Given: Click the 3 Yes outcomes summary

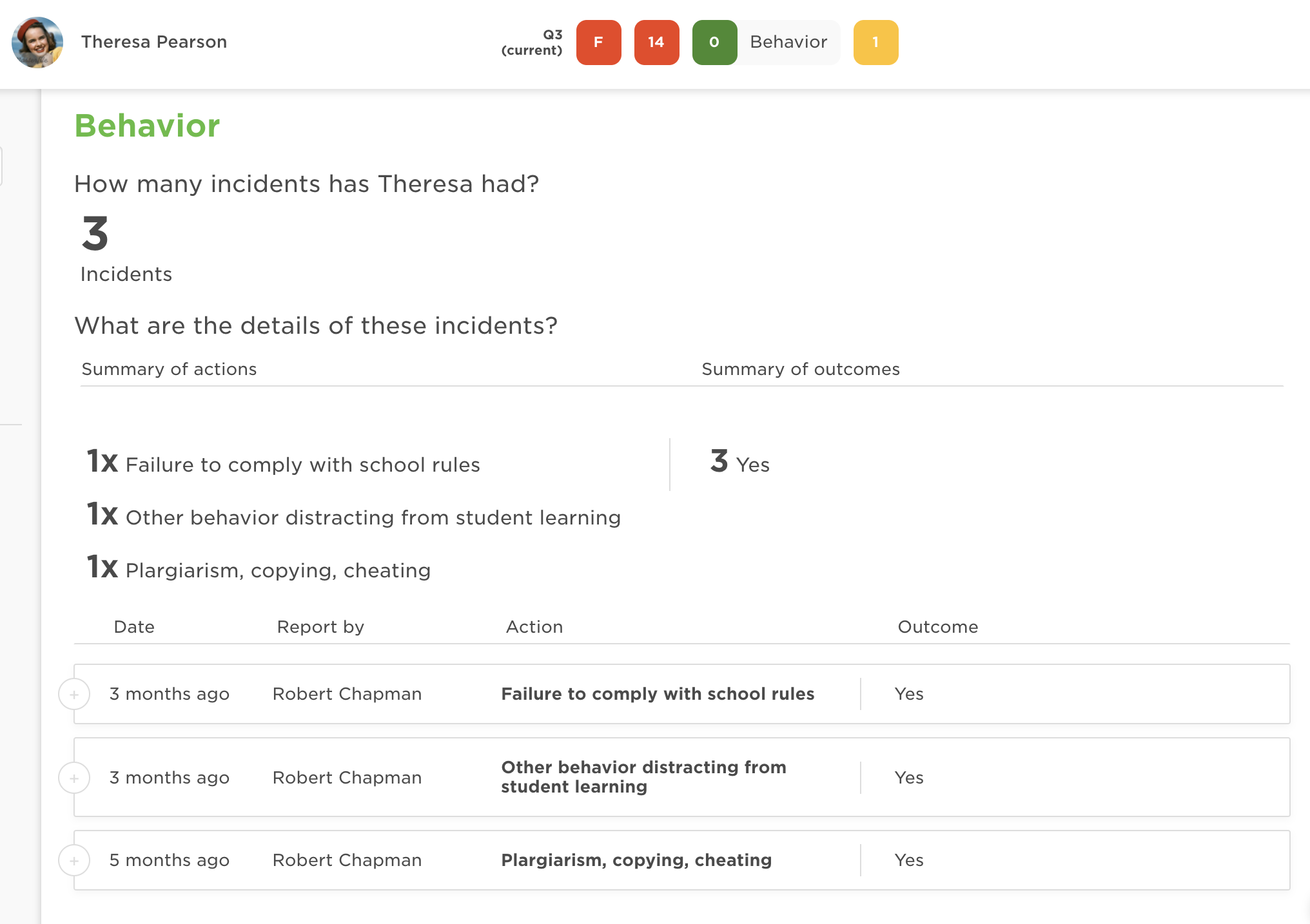Looking at the screenshot, I should pos(740,463).
